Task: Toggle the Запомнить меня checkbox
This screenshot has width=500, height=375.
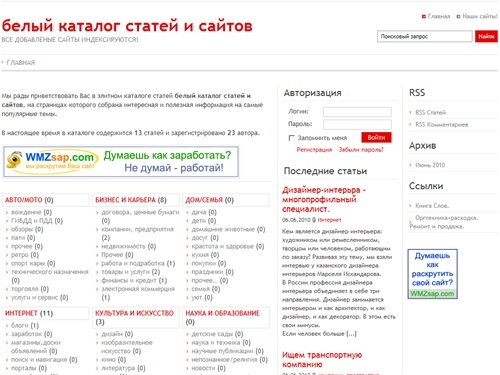Action: (292, 138)
